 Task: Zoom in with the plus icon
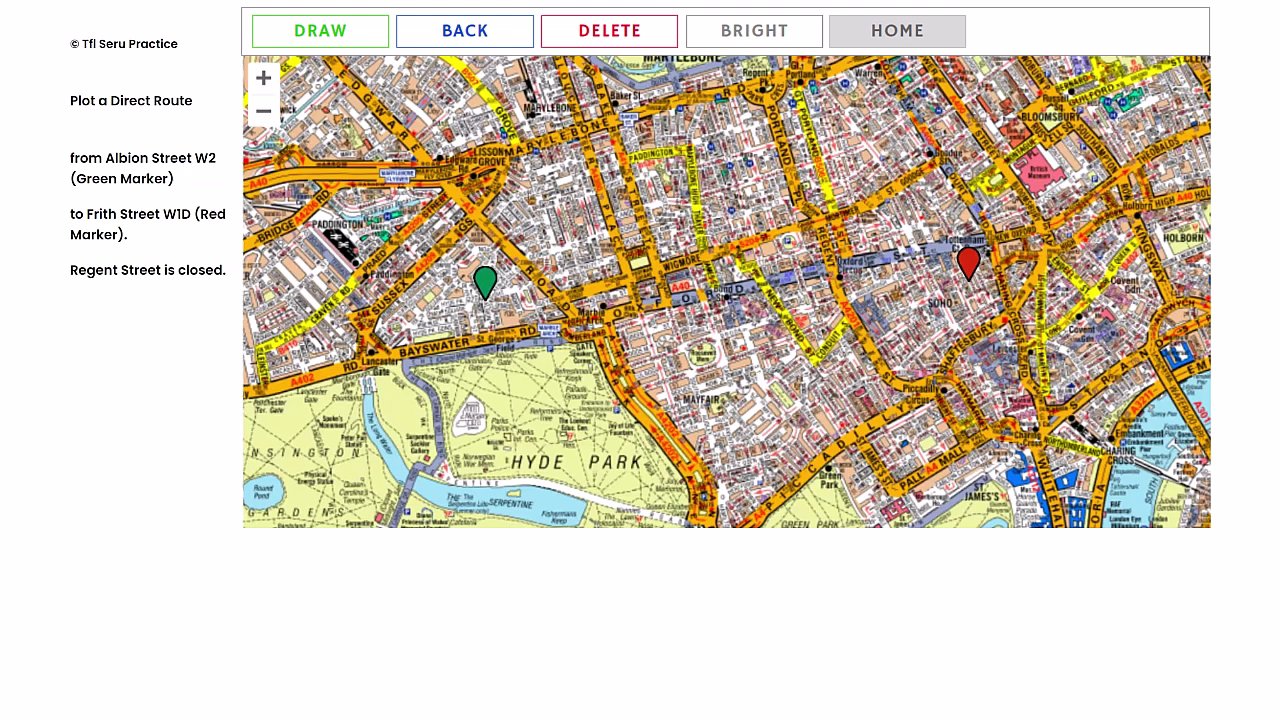263,78
